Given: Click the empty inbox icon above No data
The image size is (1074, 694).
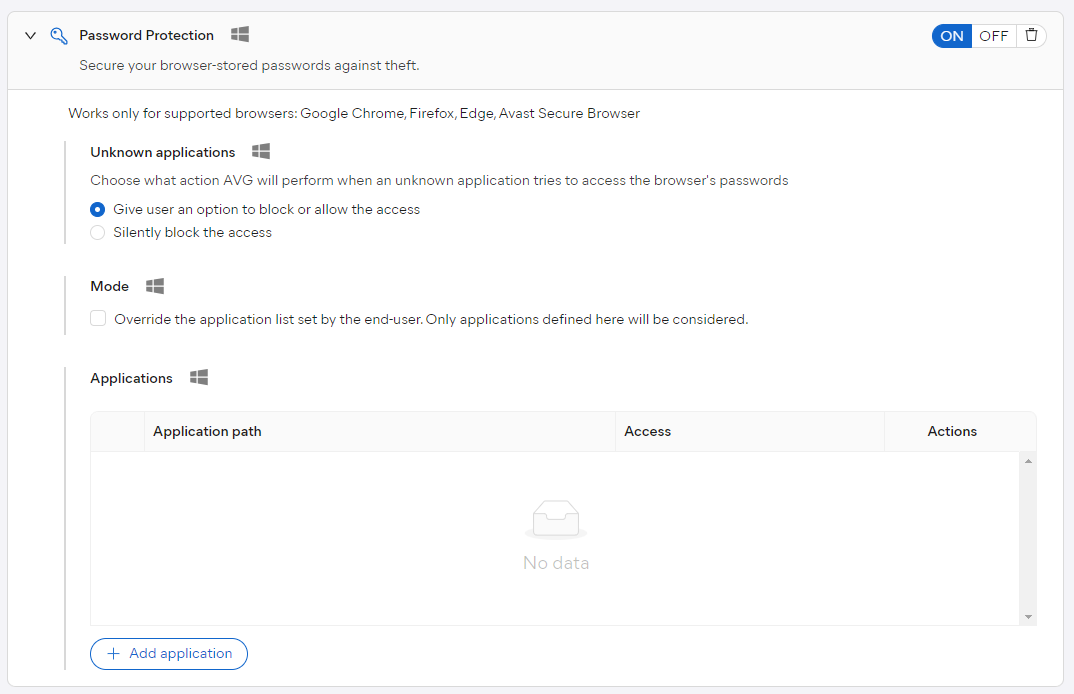Looking at the screenshot, I should (556, 519).
